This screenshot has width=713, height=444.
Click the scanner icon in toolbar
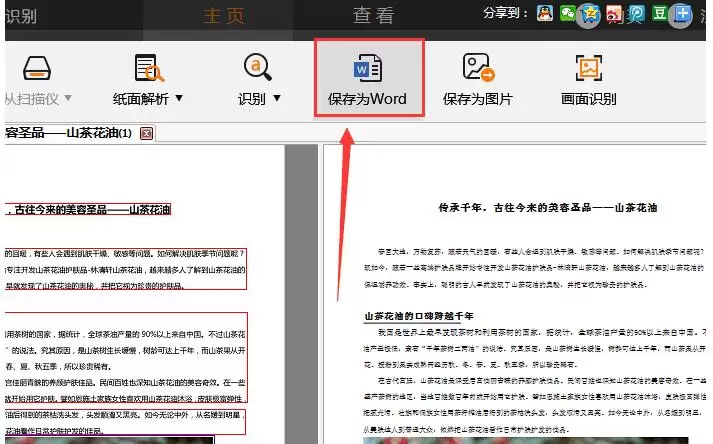(37, 68)
